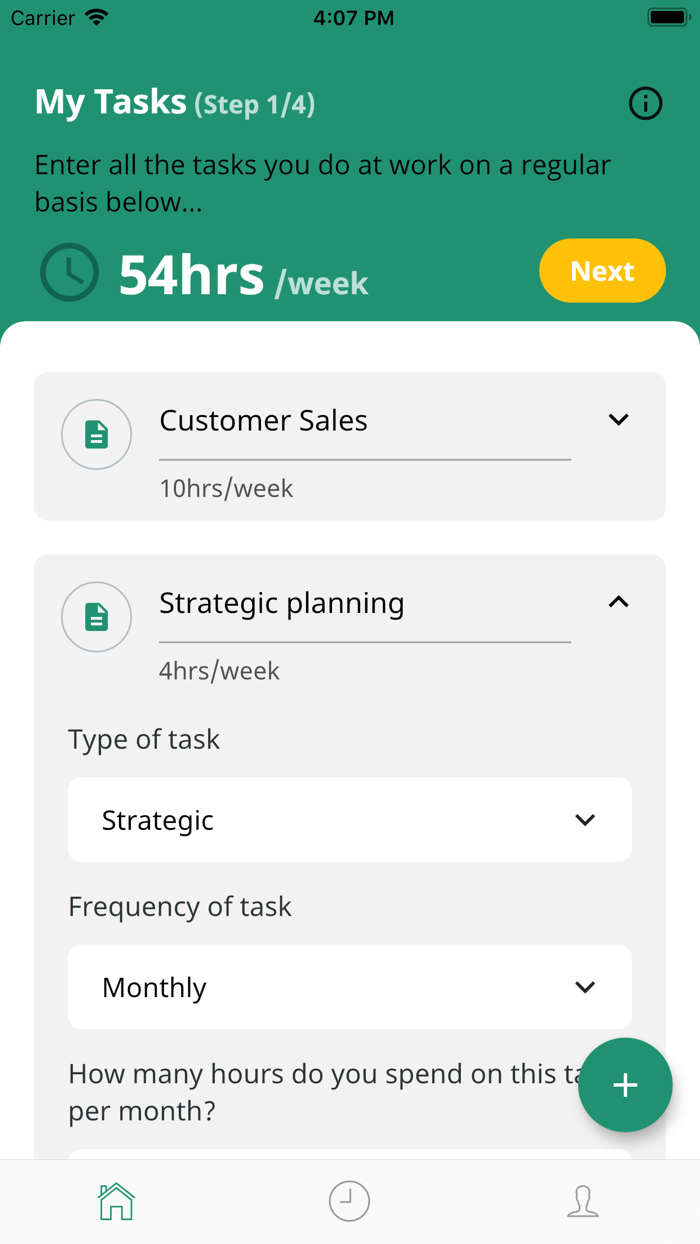
Task: Open the Type of task dropdown
Action: (x=349, y=820)
